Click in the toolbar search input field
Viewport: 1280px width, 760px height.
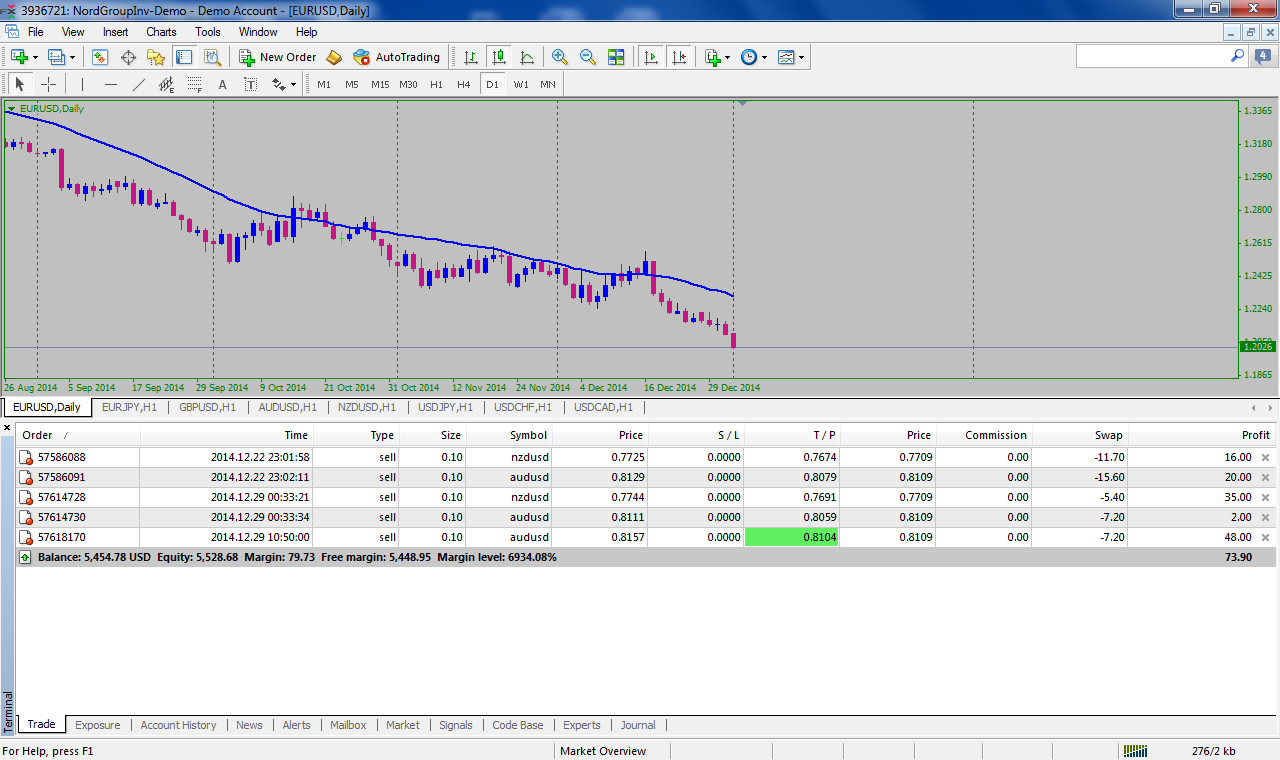(1152, 57)
